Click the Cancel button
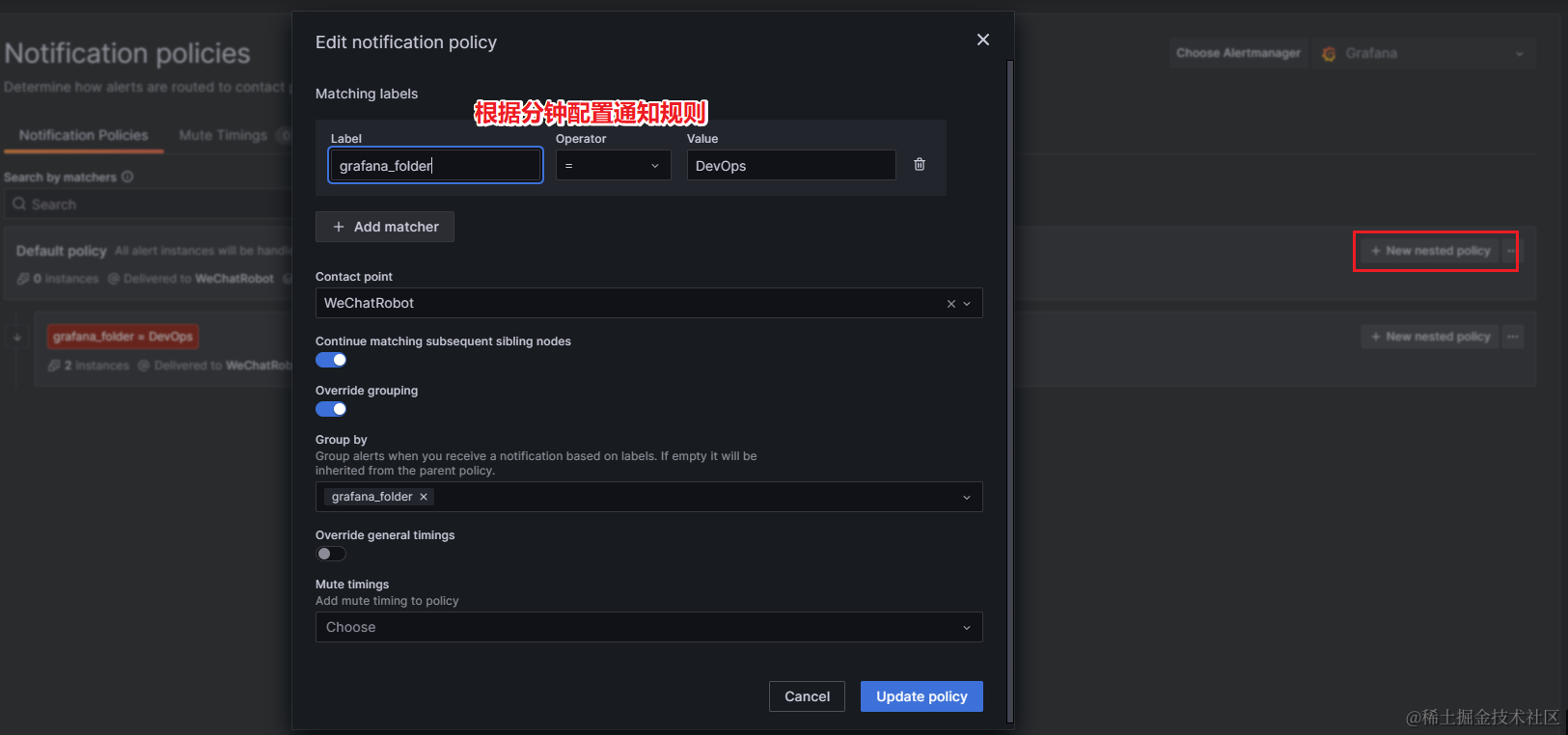The height and width of the screenshot is (735, 1568). [x=807, y=696]
